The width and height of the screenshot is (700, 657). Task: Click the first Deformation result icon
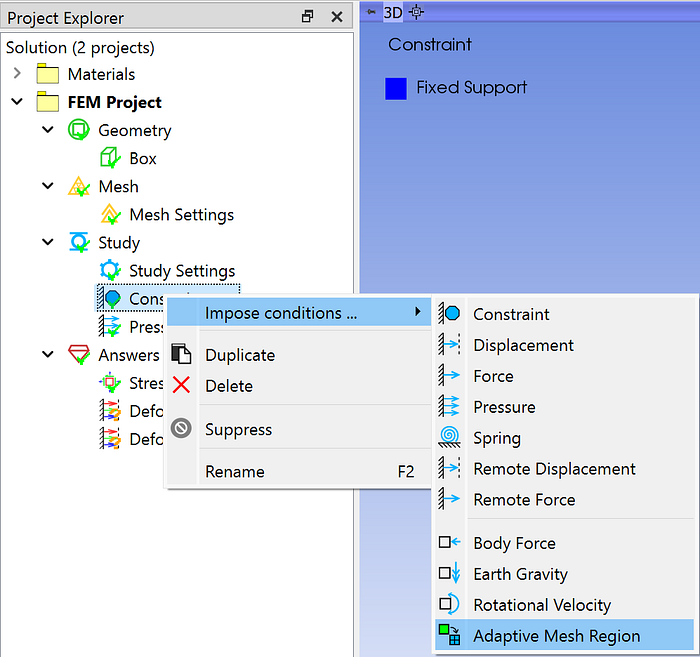click(110, 411)
